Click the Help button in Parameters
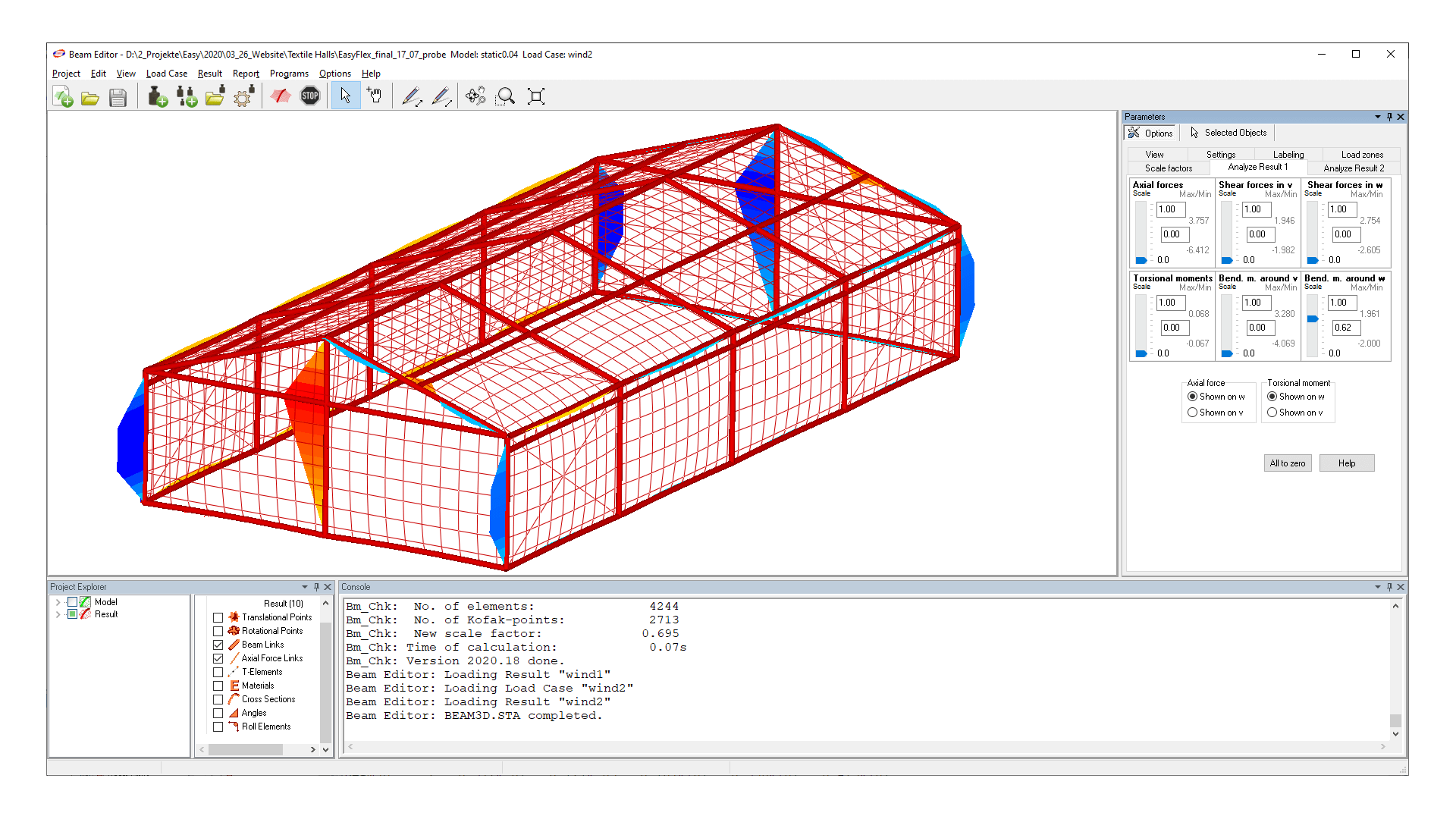Viewport: 1456px width, 819px height. 1346,463
